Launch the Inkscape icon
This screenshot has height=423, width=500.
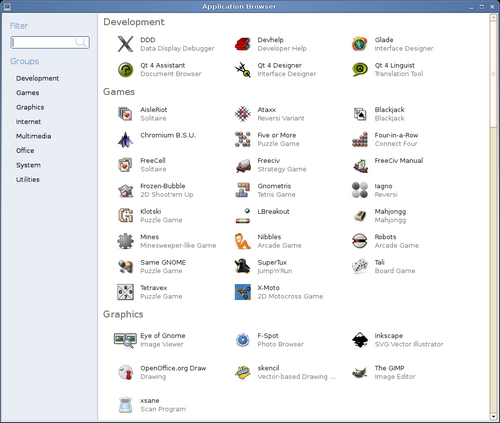point(360,340)
